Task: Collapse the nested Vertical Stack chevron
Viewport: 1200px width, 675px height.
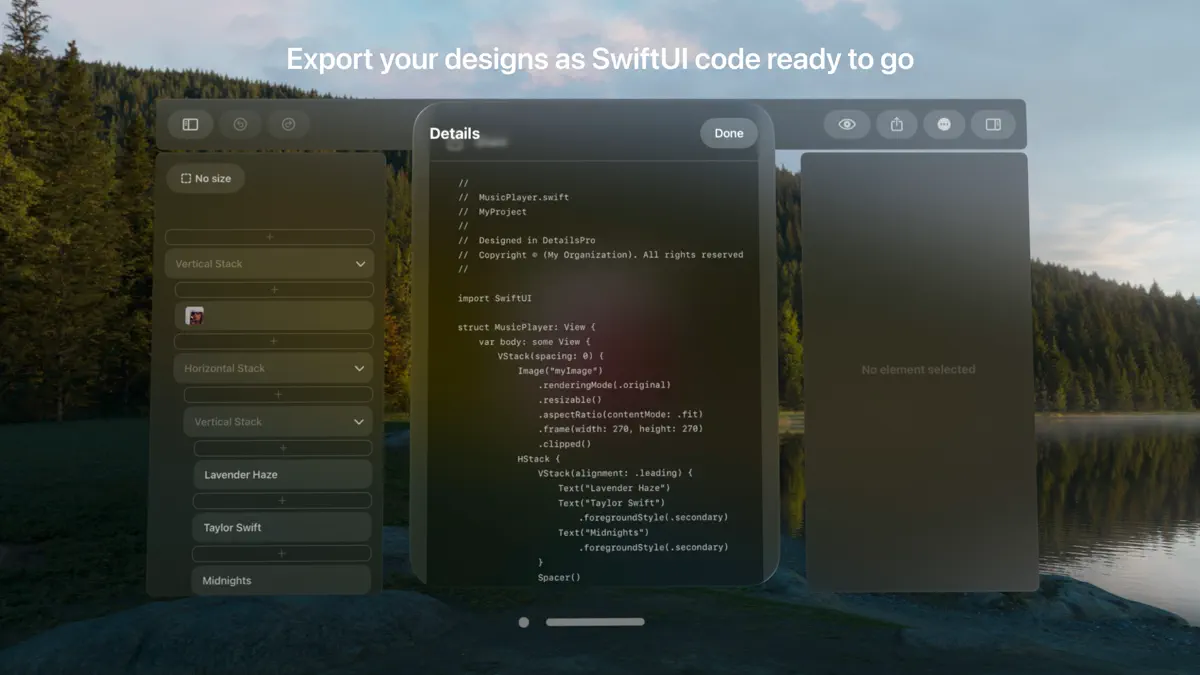Action: [x=359, y=421]
